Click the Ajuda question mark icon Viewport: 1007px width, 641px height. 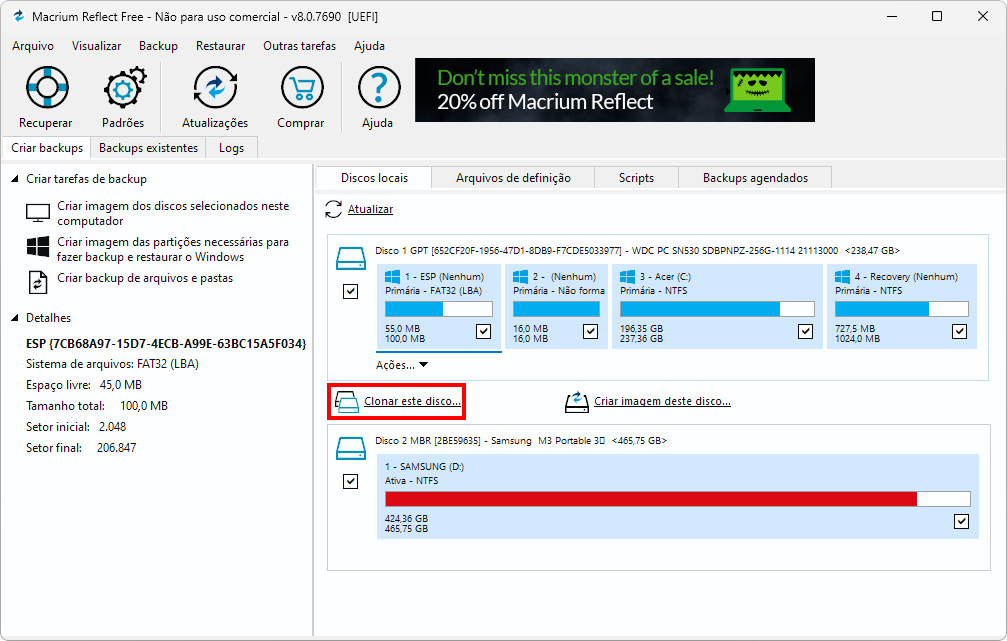coord(379,87)
